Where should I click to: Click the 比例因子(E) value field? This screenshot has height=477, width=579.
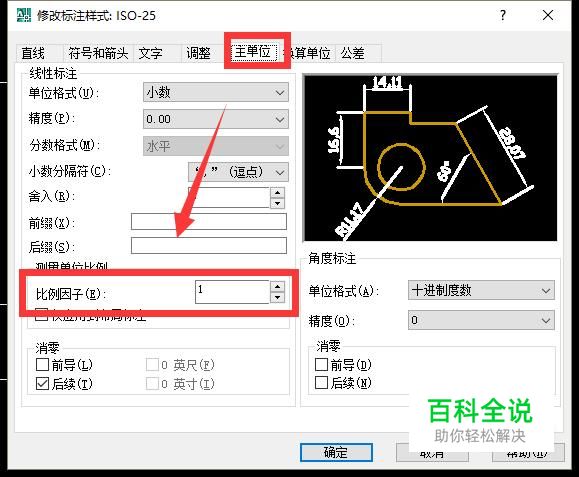(233, 292)
